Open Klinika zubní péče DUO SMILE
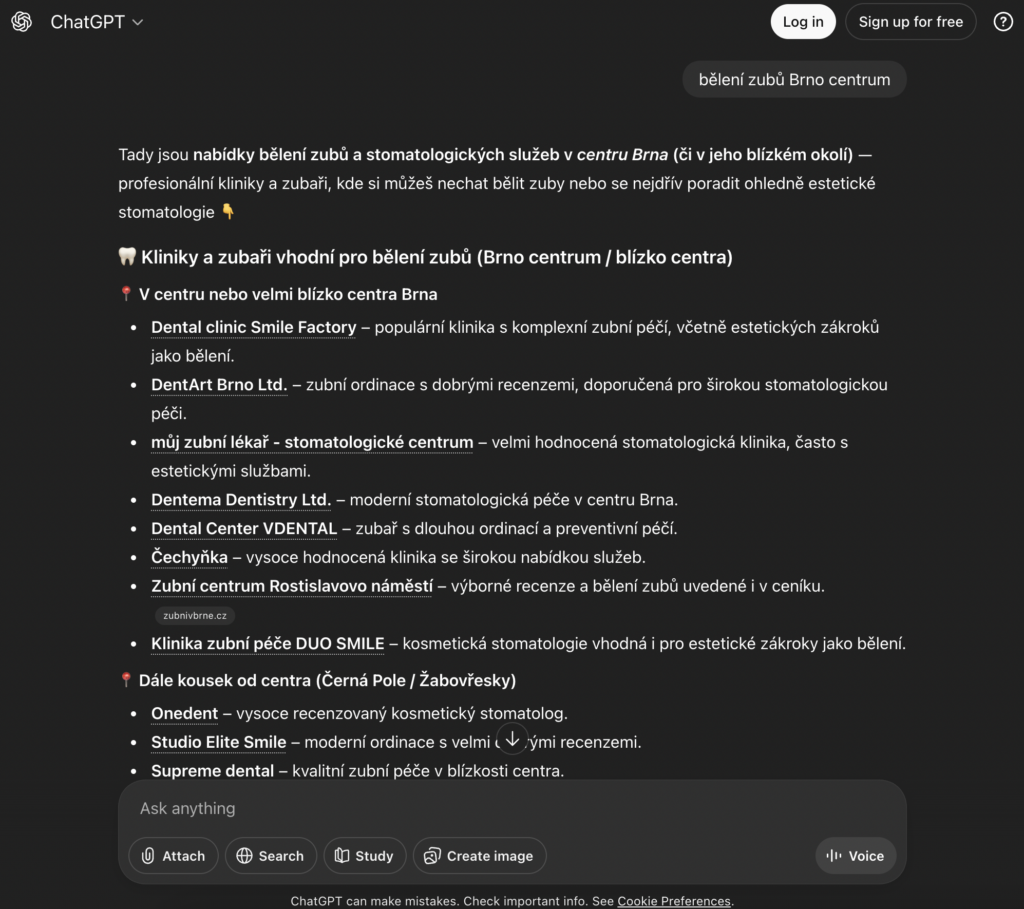1024x909 pixels. point(267,644)
